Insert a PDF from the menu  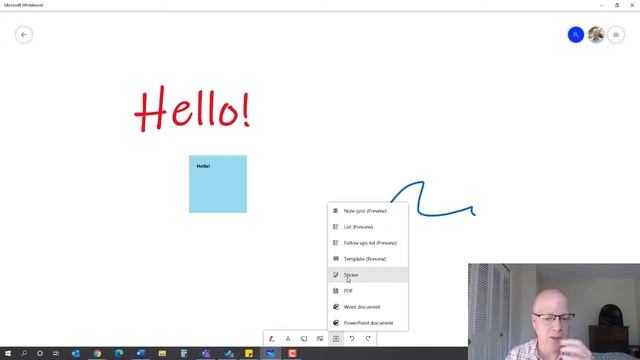coord(368,291)
